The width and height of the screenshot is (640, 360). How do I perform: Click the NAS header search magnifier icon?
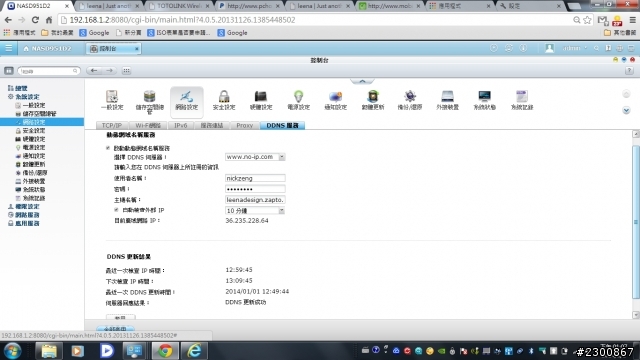click(596, 48)
